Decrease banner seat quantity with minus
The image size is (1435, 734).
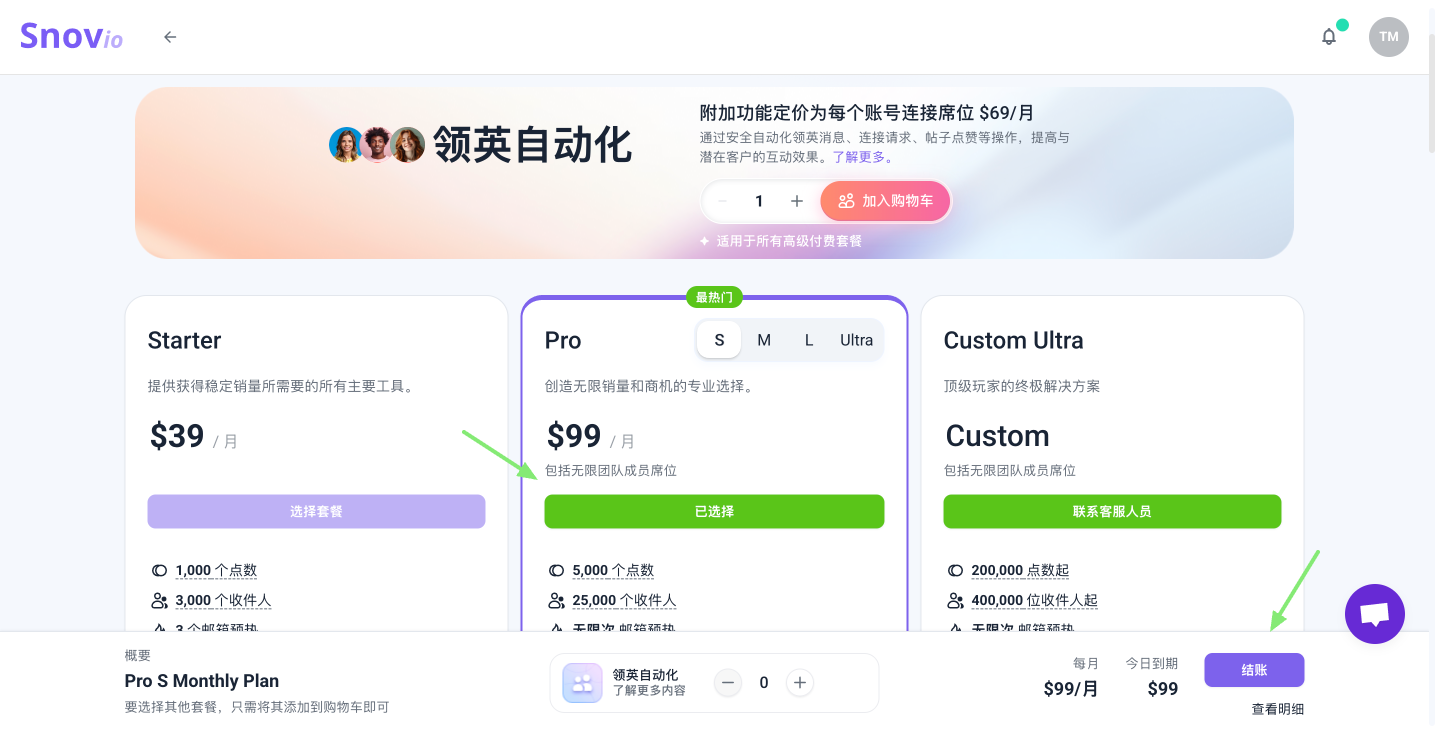click(722, 201)
